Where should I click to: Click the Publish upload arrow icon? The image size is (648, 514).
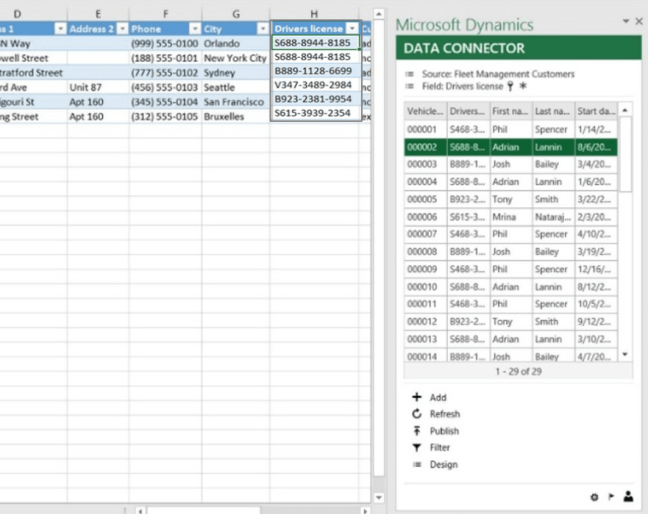tap(417, 431)
